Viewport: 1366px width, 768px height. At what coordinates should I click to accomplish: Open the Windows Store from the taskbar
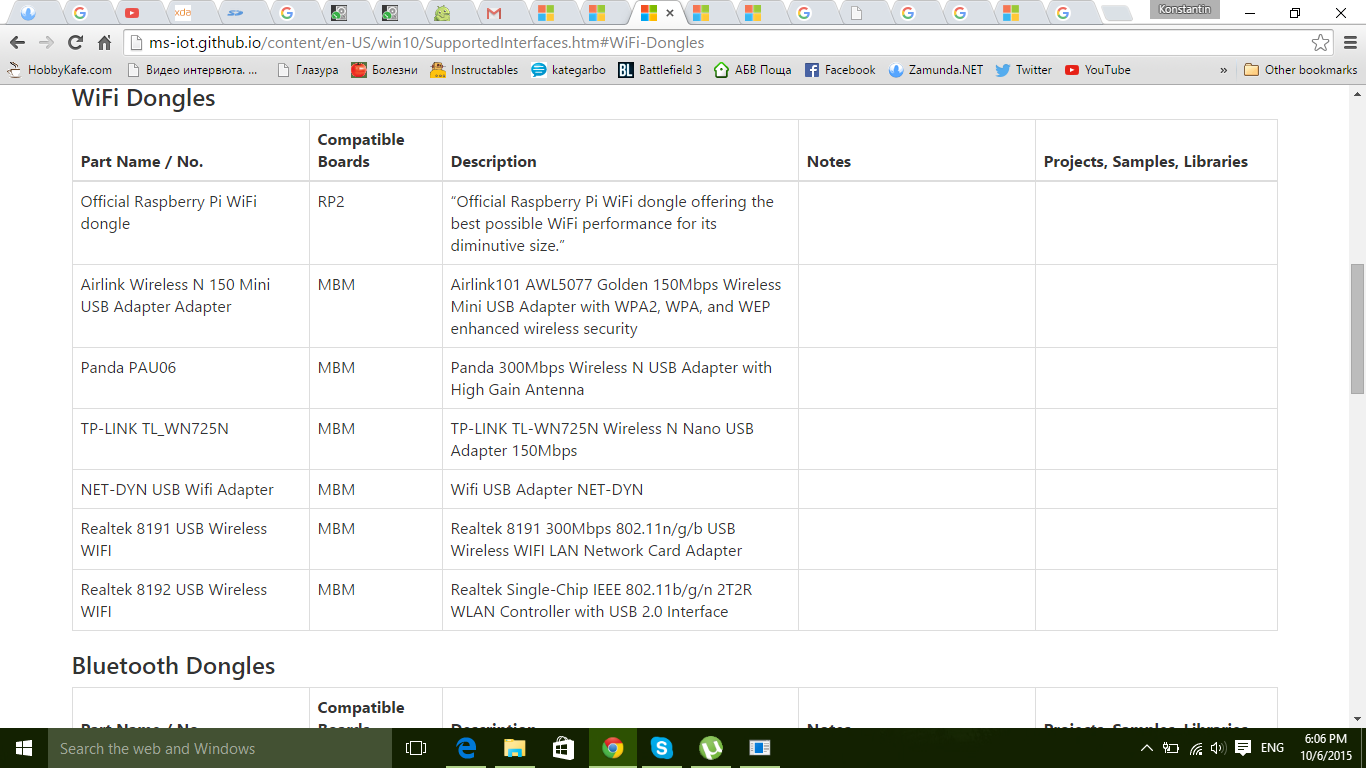point(563,748)
